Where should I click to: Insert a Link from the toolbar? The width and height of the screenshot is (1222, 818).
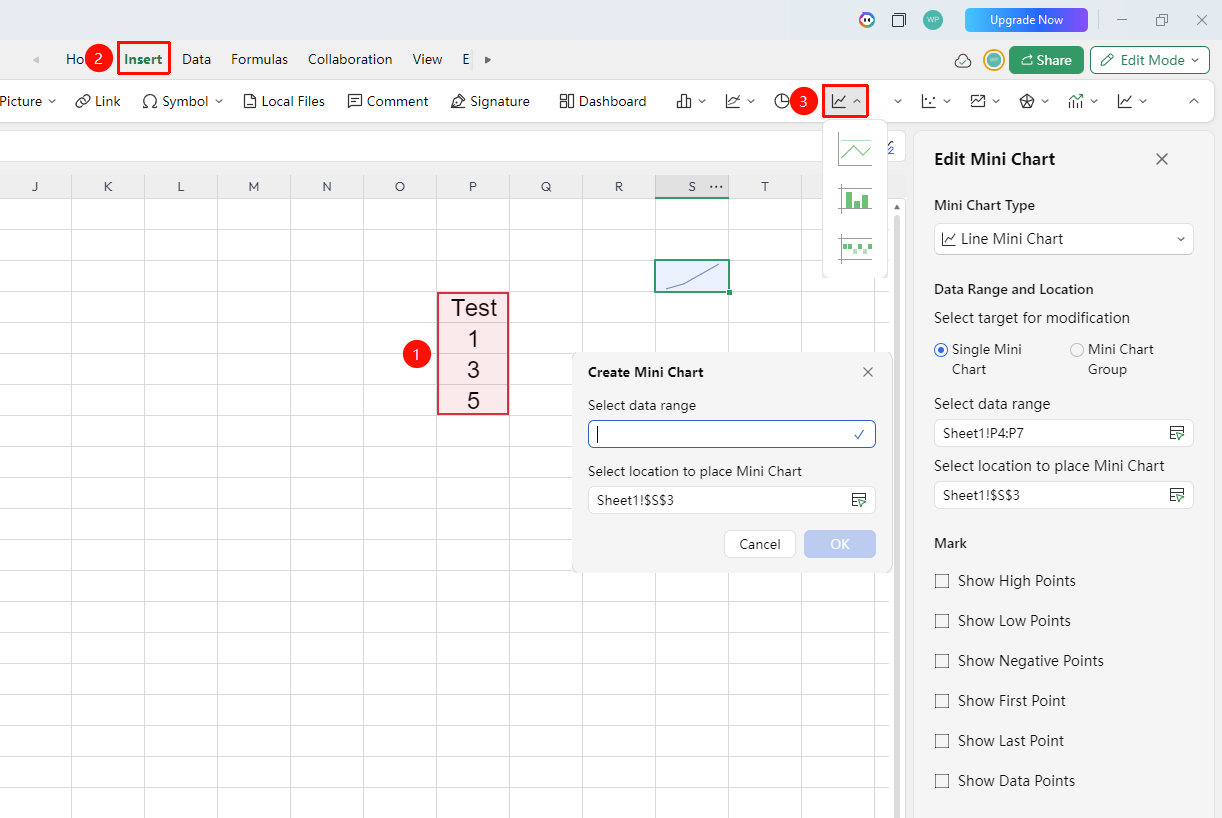[98, 101]
